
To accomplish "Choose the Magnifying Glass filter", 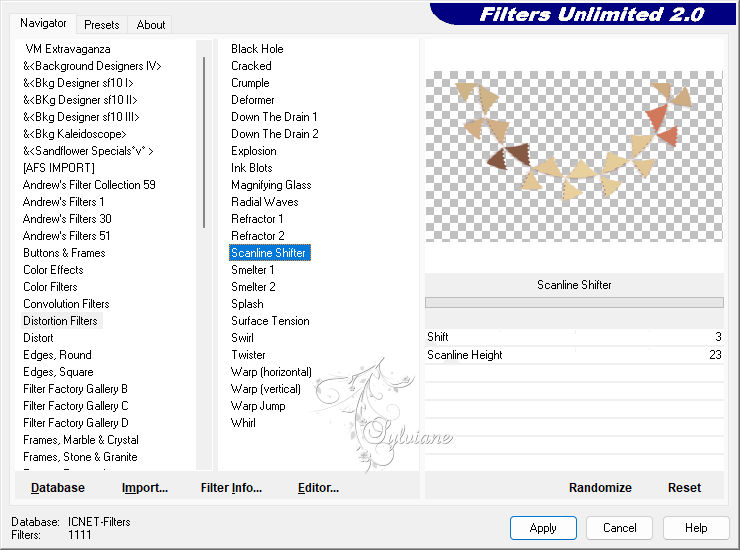I will point(271,185).
